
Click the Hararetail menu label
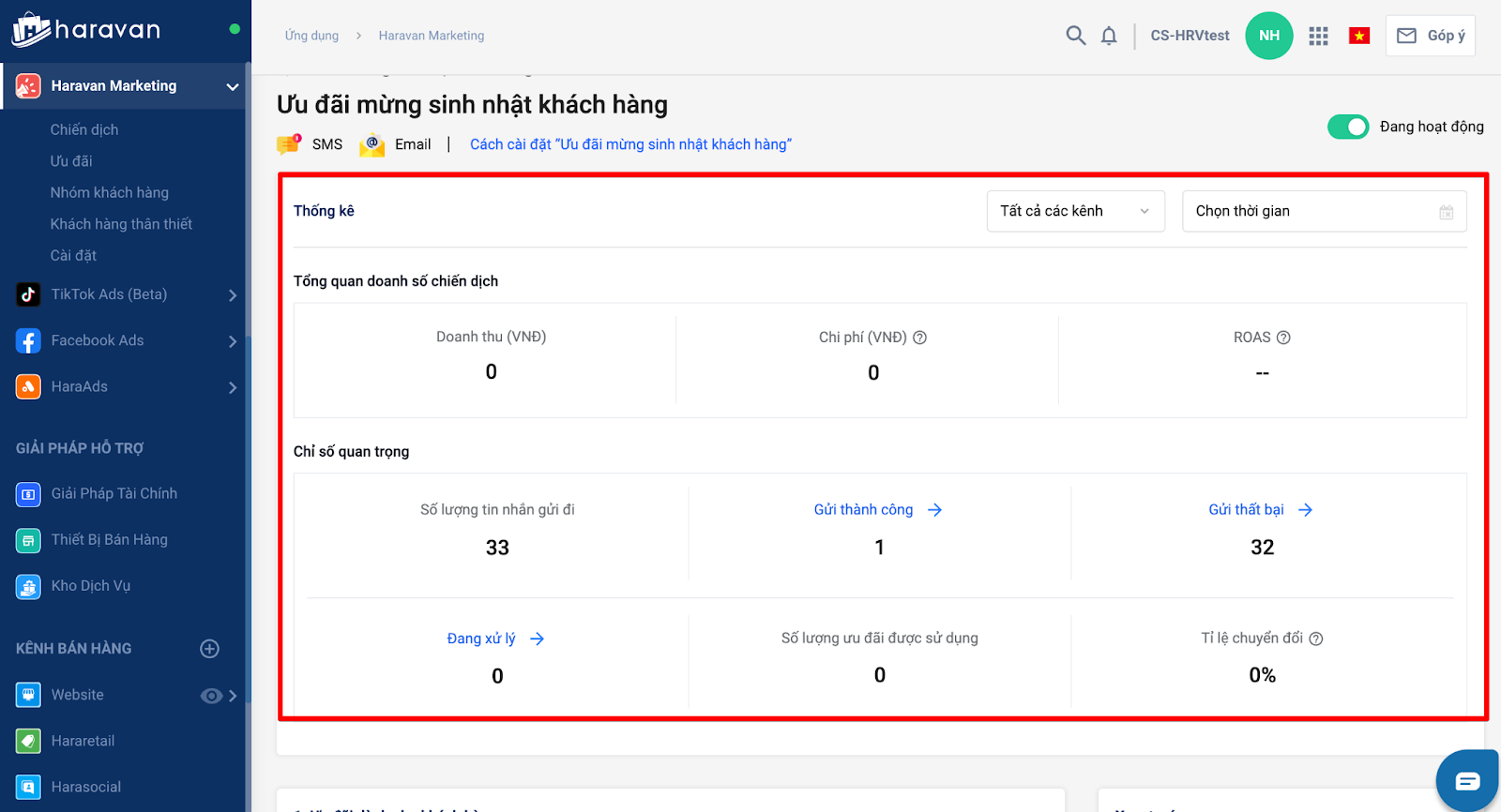[x=83, y=741]
